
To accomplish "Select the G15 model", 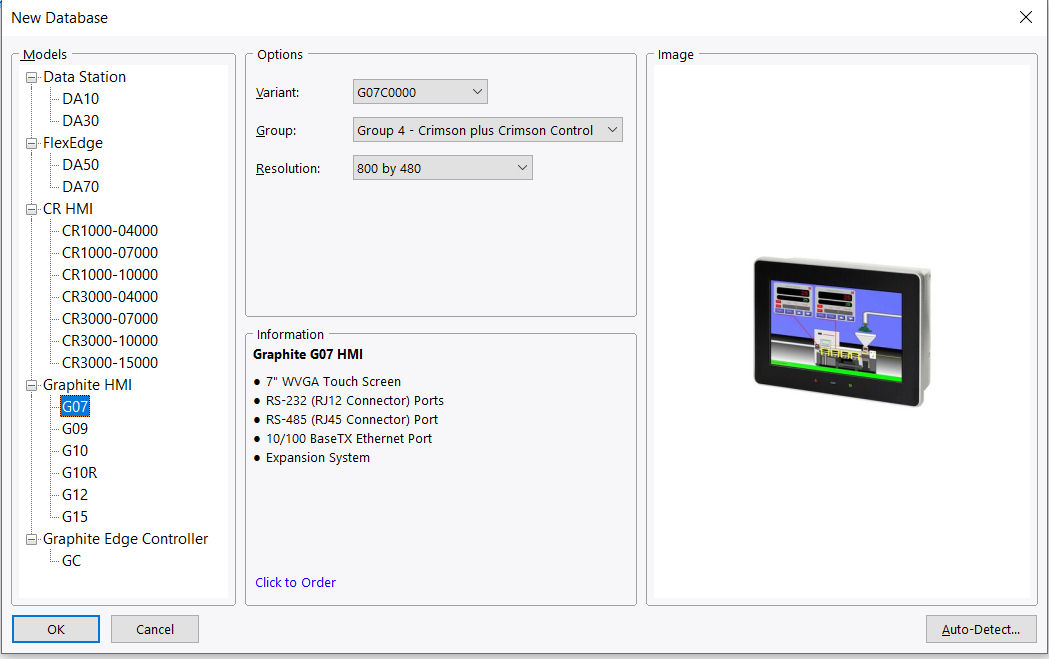I will click(x=75, y=517).
